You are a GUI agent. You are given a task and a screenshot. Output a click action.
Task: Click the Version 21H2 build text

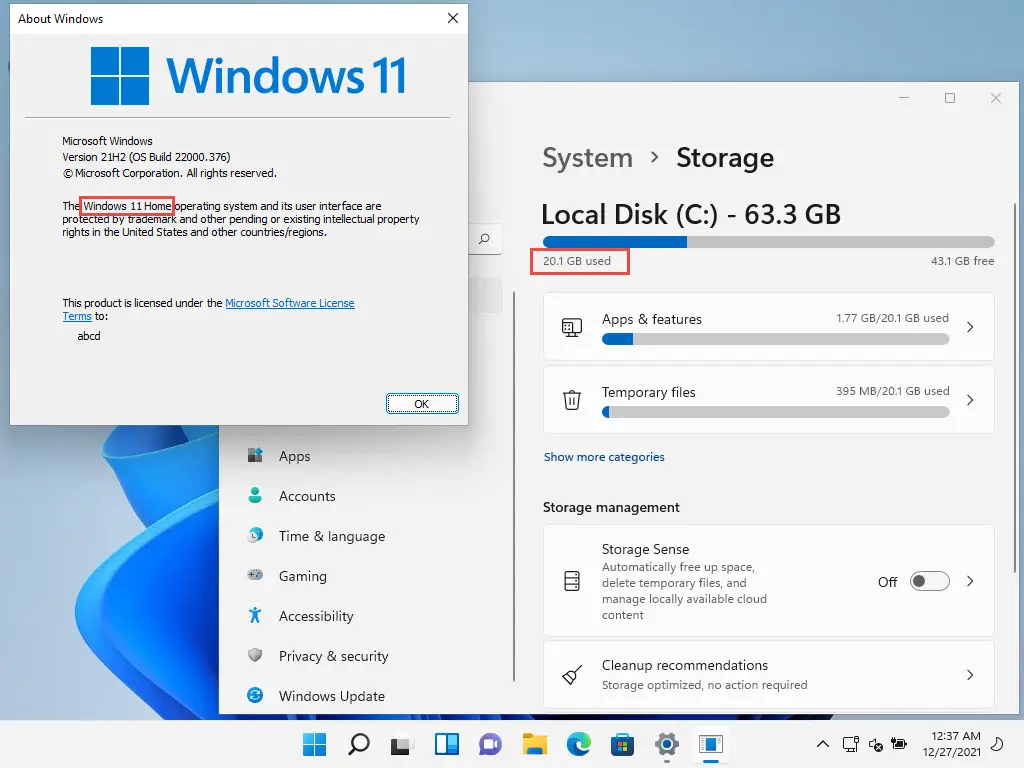tap(146, 157)
